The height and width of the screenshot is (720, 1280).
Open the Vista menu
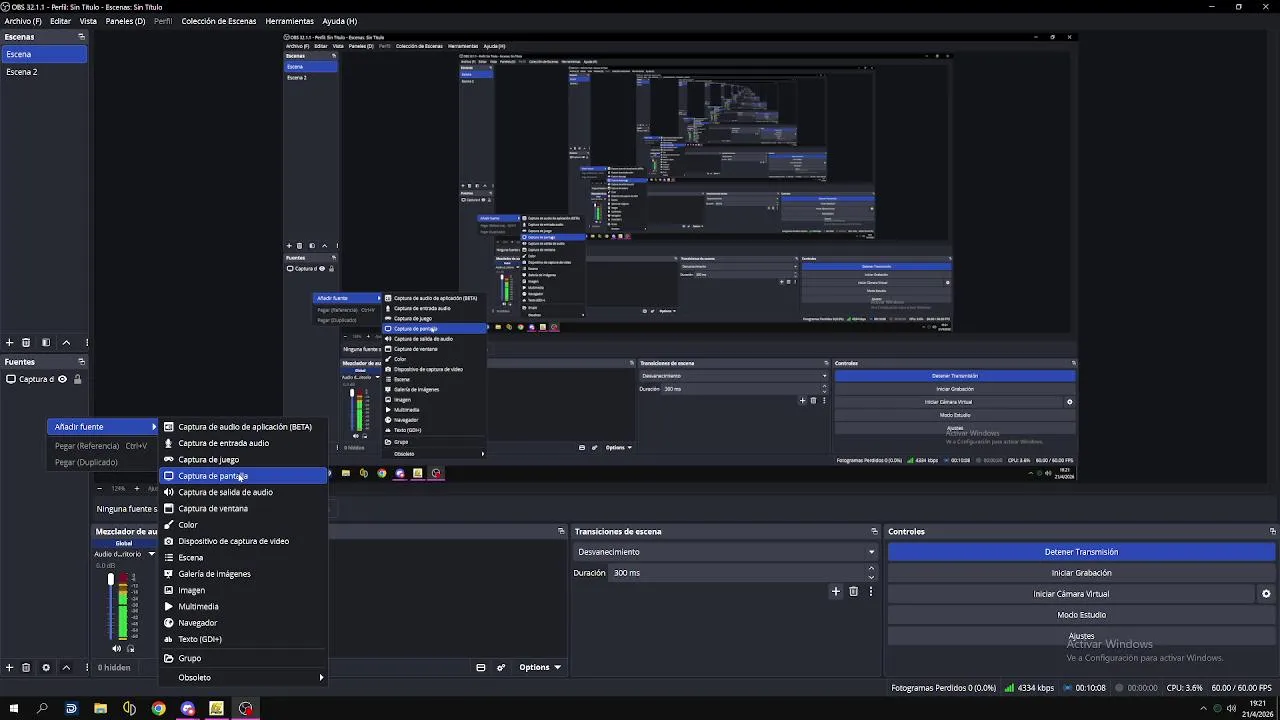click(88, 21)
